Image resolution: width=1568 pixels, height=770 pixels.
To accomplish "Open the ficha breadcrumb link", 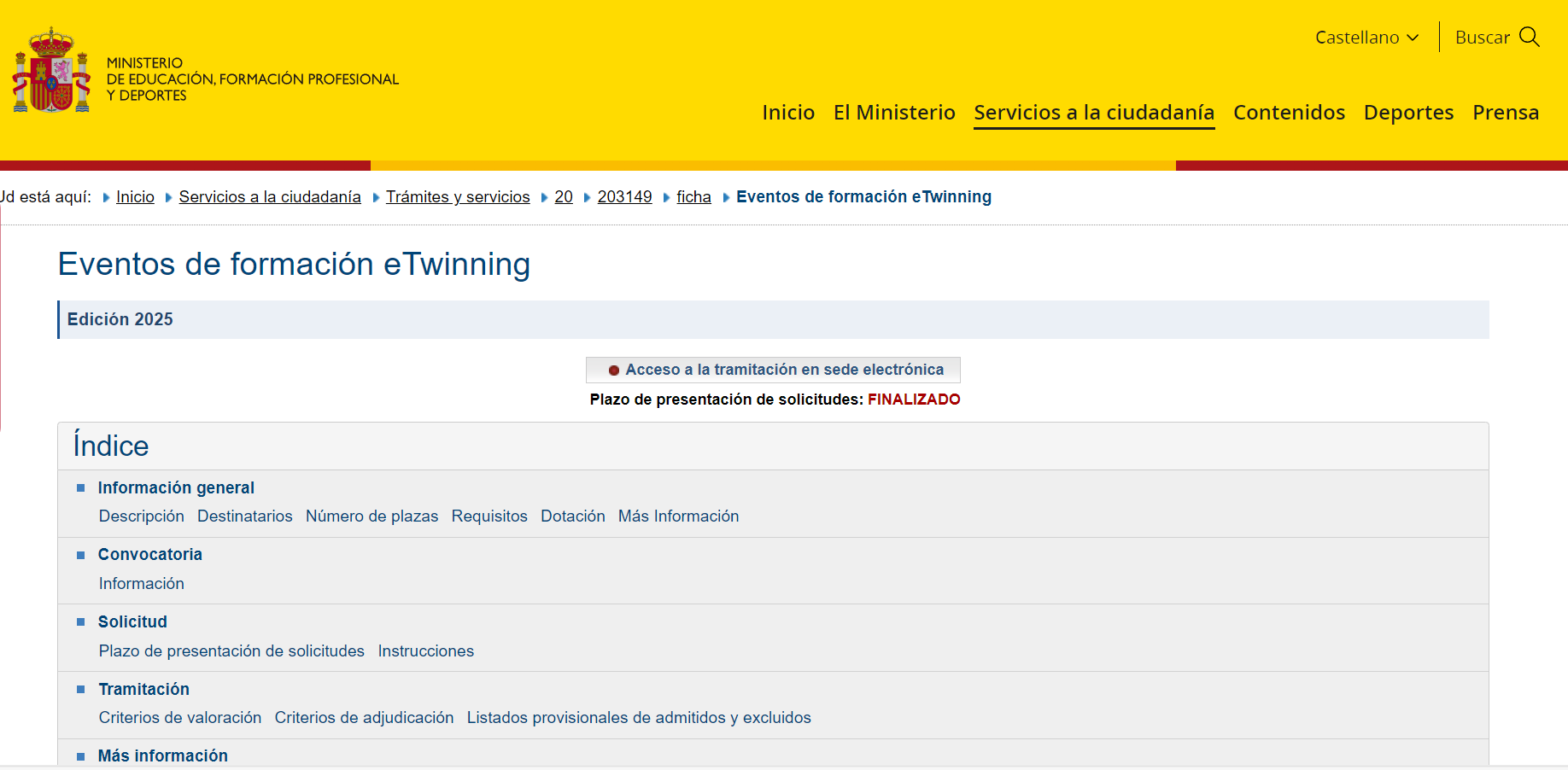I will [x=693, y=197].
